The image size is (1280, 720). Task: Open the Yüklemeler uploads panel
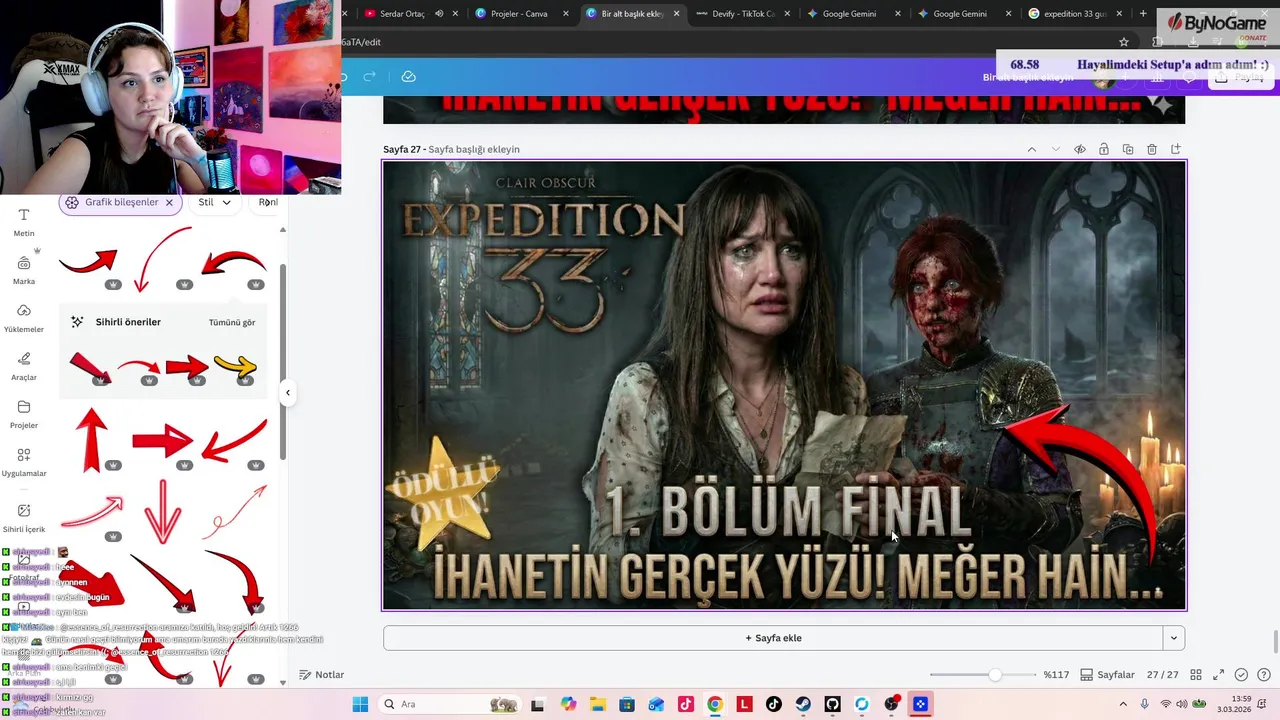[x=24, y=318]
